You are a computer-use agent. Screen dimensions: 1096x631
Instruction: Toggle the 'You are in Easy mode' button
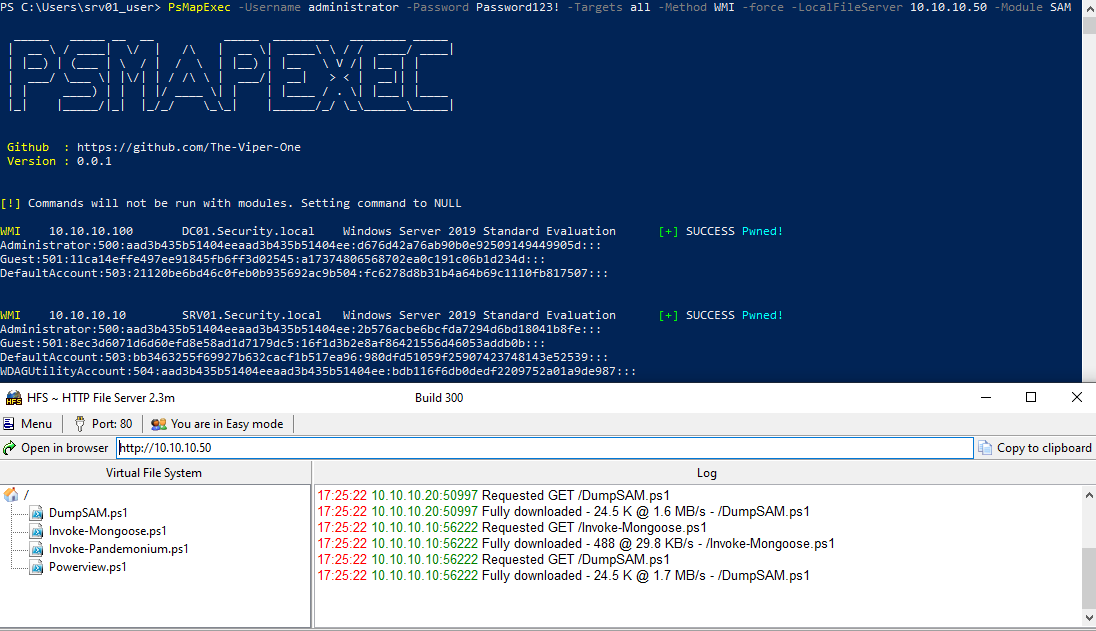tap(217, 423)
